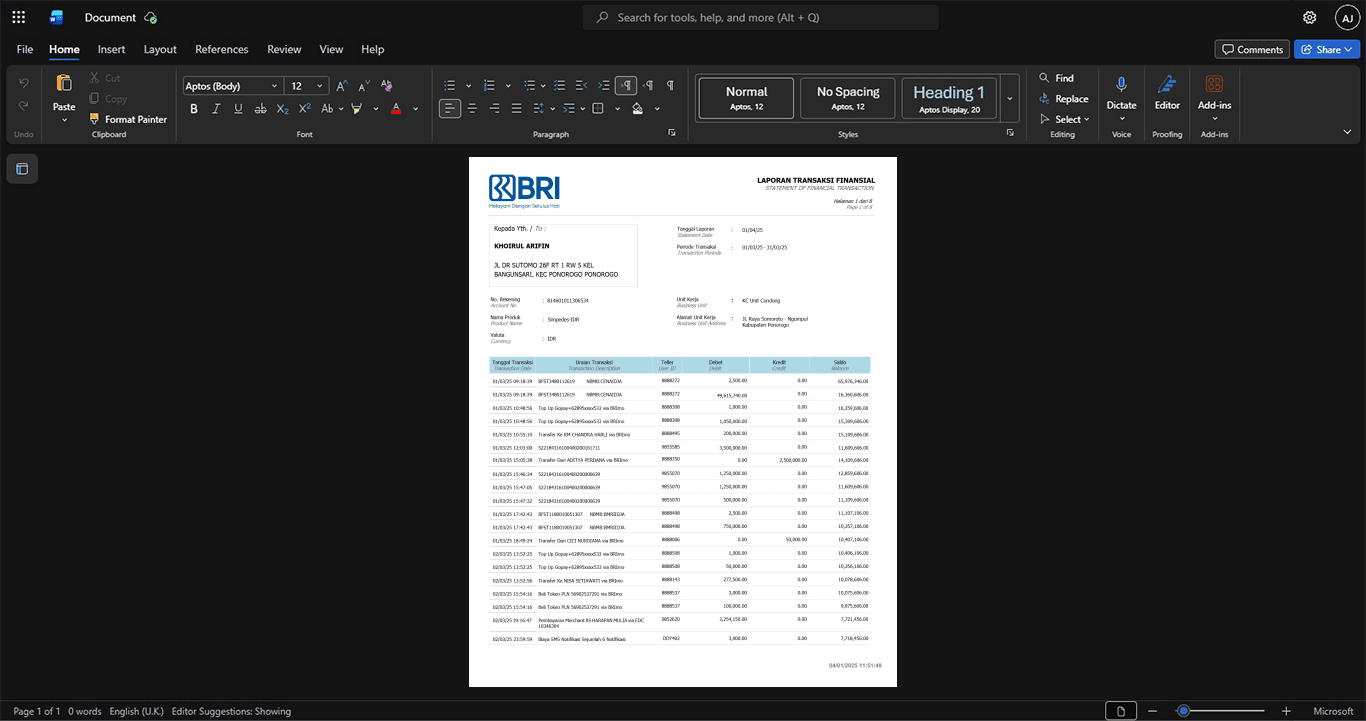This screenshot has height=721, width=1366.
Task: Toggle show paragraph marks
Action: click(670, 86)
